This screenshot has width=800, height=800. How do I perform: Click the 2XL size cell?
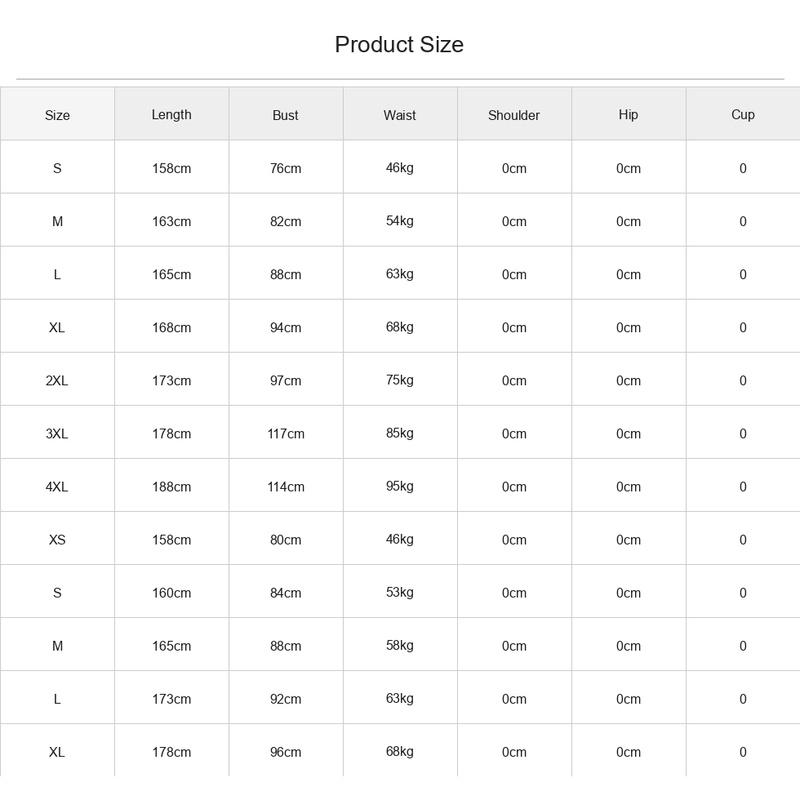click(x=57, y=381)
